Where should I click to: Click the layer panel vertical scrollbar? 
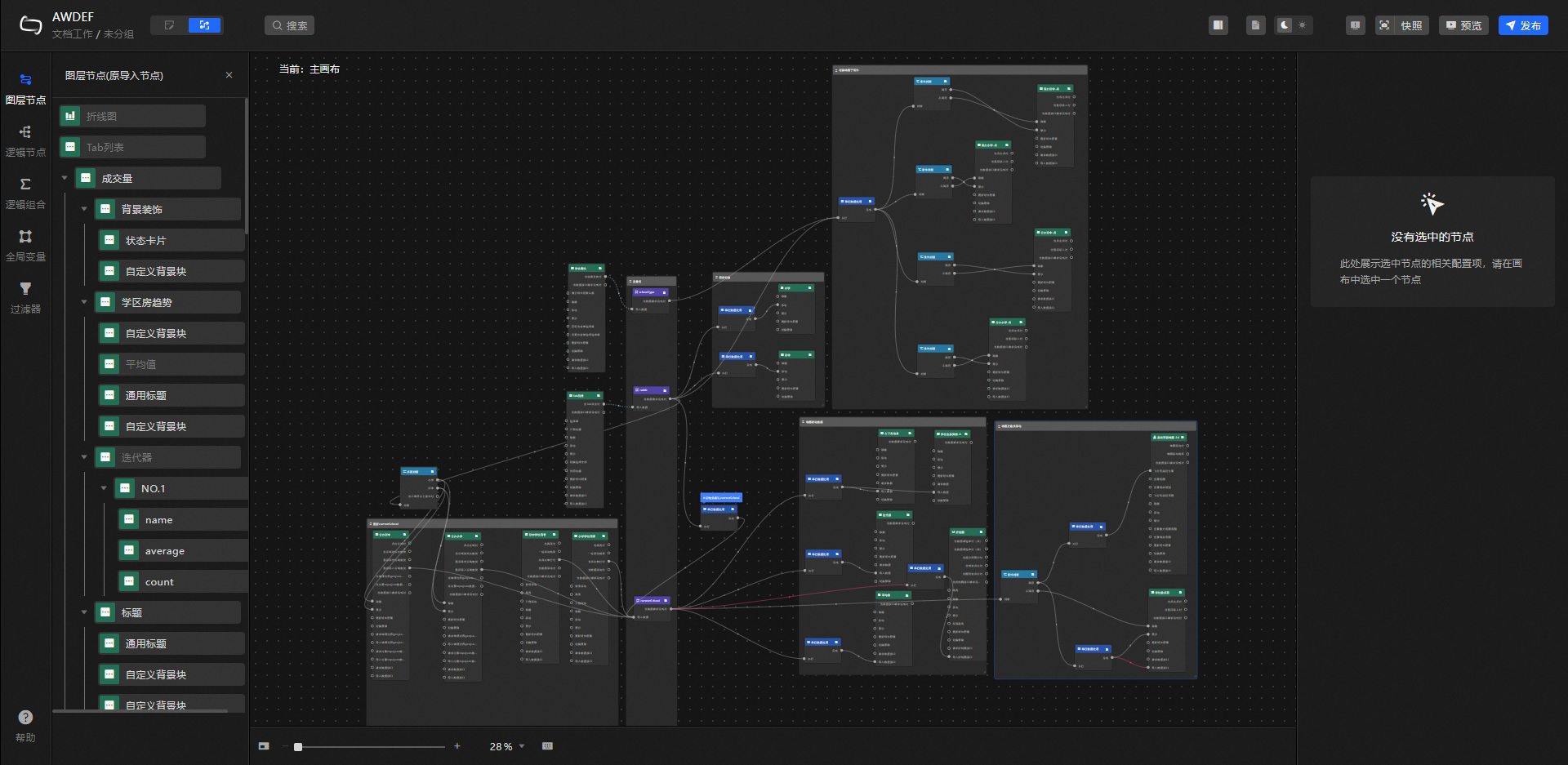point(246,165)
